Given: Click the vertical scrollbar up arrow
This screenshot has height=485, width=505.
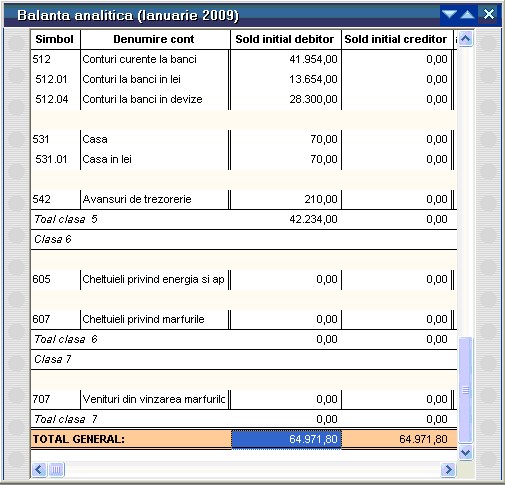Looking at the screenshot, I should (x=465, y=39).
